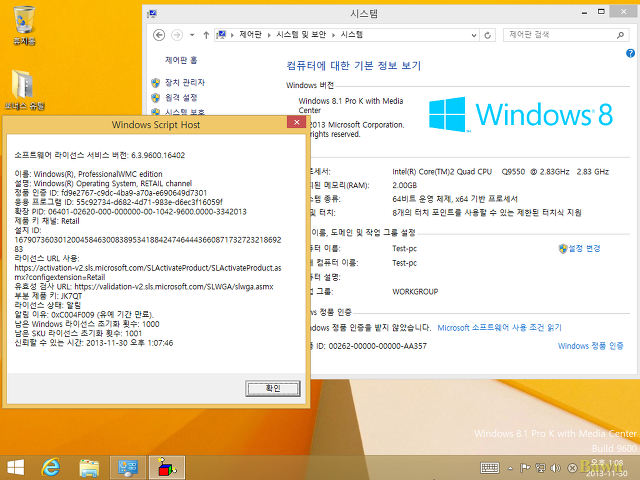Click the 'Windows 8.1 Pro K with Media Center' edition text

pyautogui.click(x=351, y=105)
